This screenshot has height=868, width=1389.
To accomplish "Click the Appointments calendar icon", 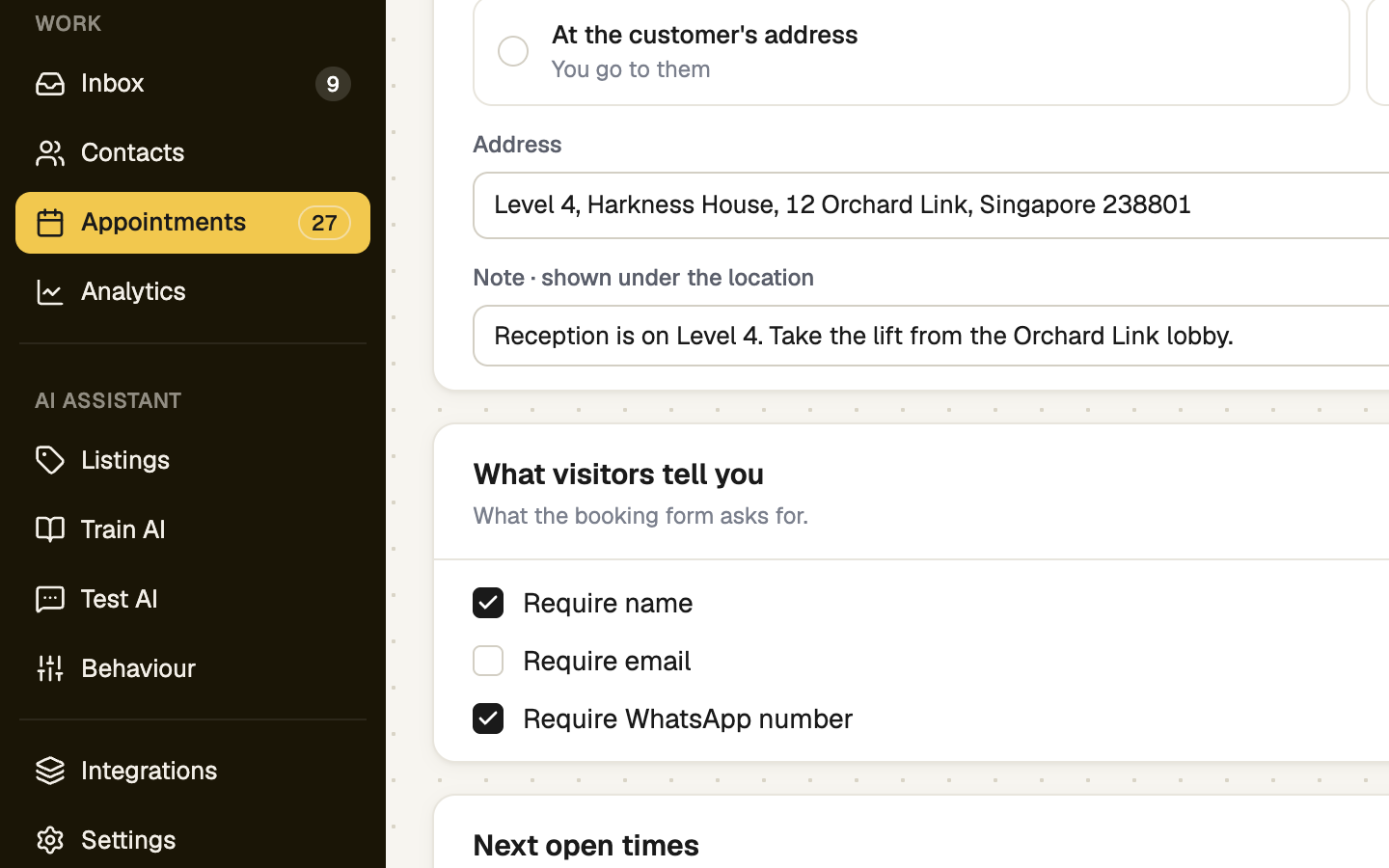I will pos(50,223).
